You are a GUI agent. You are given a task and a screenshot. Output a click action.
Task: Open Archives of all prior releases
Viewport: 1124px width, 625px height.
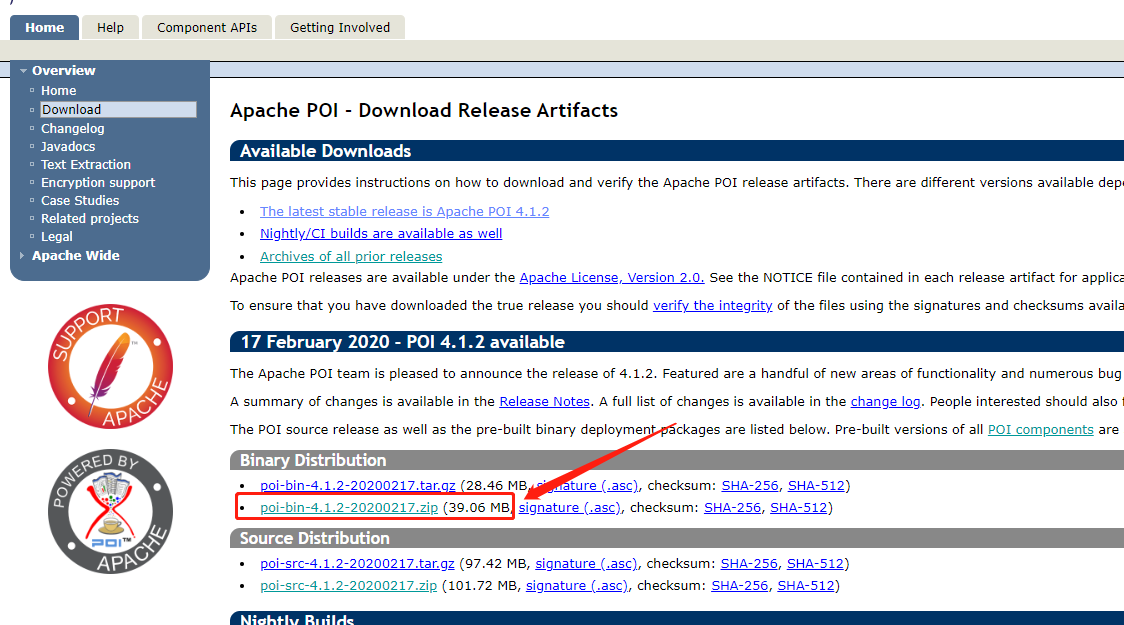tap(351, 257)
